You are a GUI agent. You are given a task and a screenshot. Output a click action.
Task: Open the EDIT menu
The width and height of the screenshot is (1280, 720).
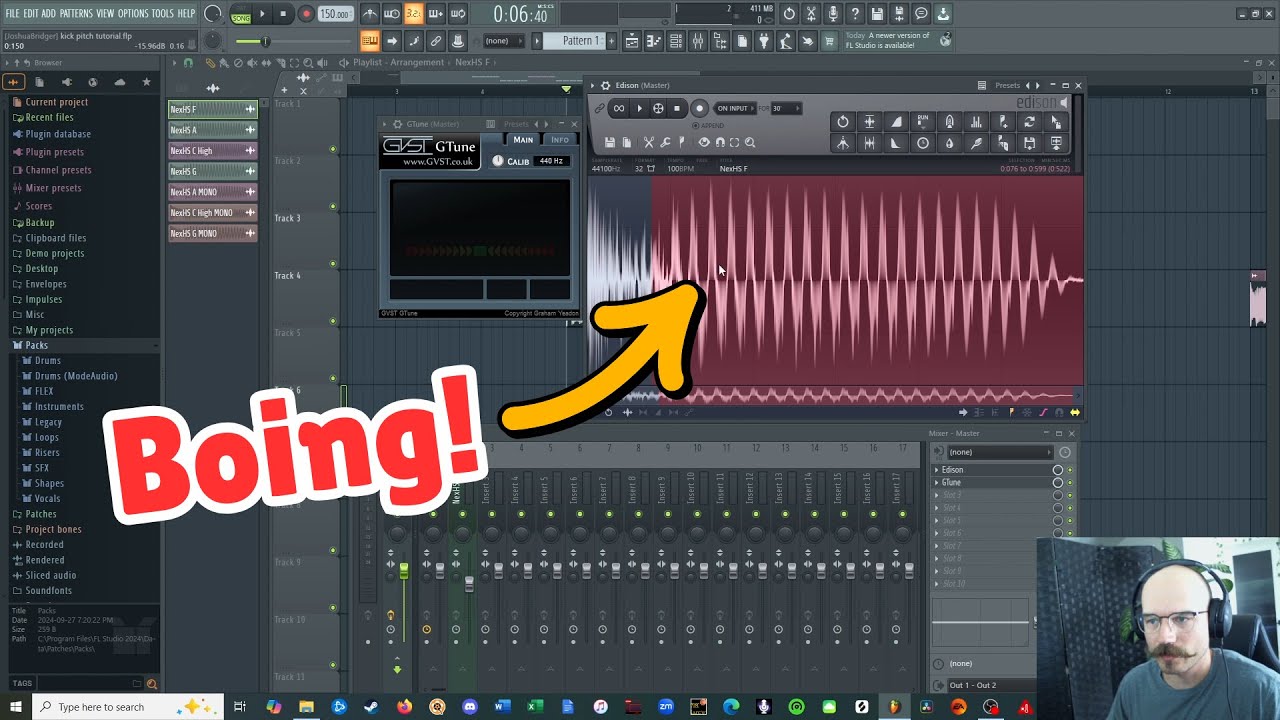coord(31,13)
